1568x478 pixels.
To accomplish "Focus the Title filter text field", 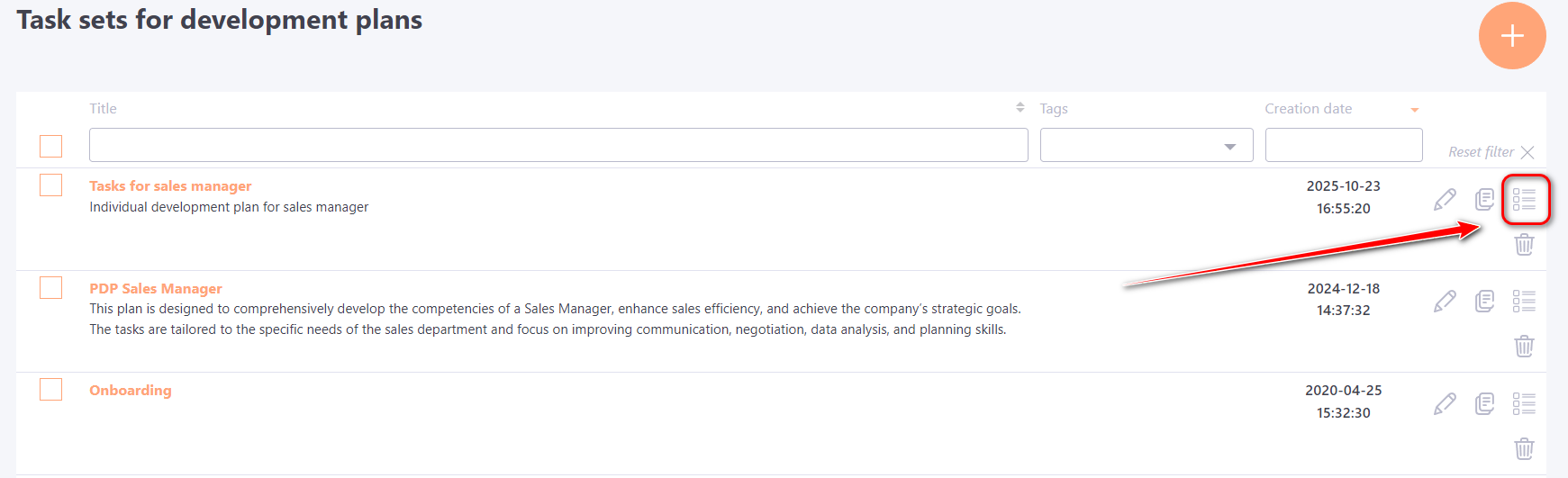I will (558, 146).
